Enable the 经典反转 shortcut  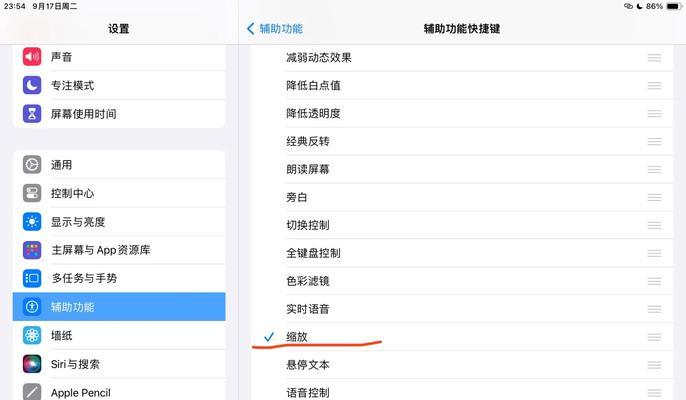point(462,141)
